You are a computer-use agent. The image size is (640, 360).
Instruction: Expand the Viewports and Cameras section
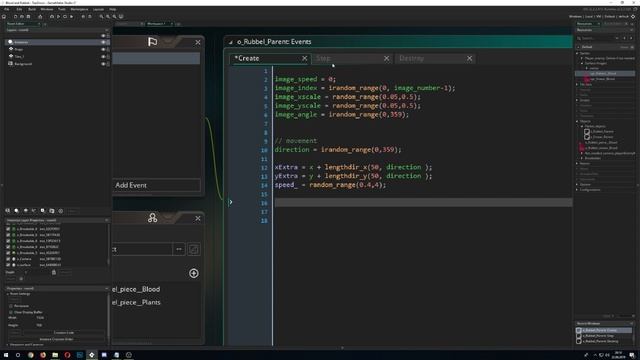[x=7, y=344]
